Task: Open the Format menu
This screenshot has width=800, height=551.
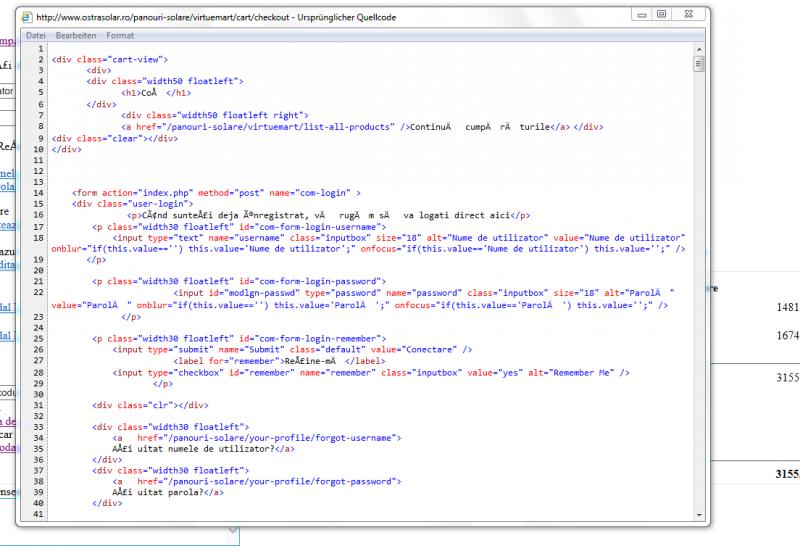Action: point(120,35)
